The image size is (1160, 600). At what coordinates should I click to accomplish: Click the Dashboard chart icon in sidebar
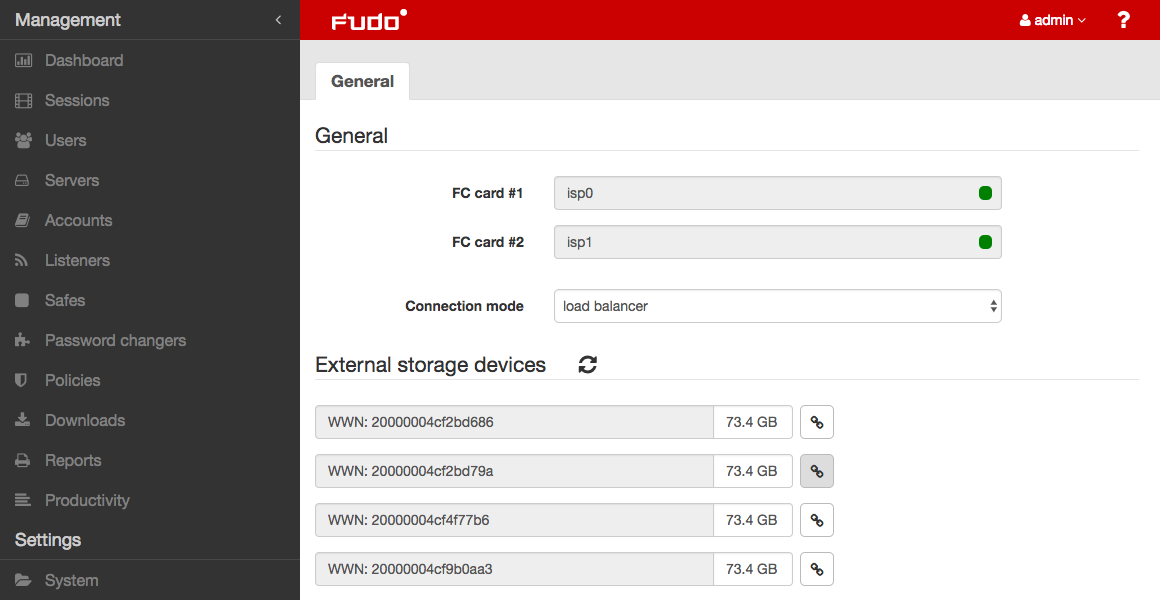tap(23, 61)
